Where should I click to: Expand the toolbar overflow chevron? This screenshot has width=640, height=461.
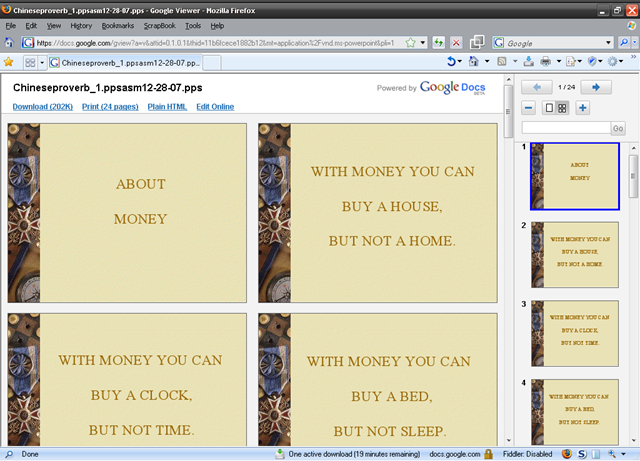[633, 57]
